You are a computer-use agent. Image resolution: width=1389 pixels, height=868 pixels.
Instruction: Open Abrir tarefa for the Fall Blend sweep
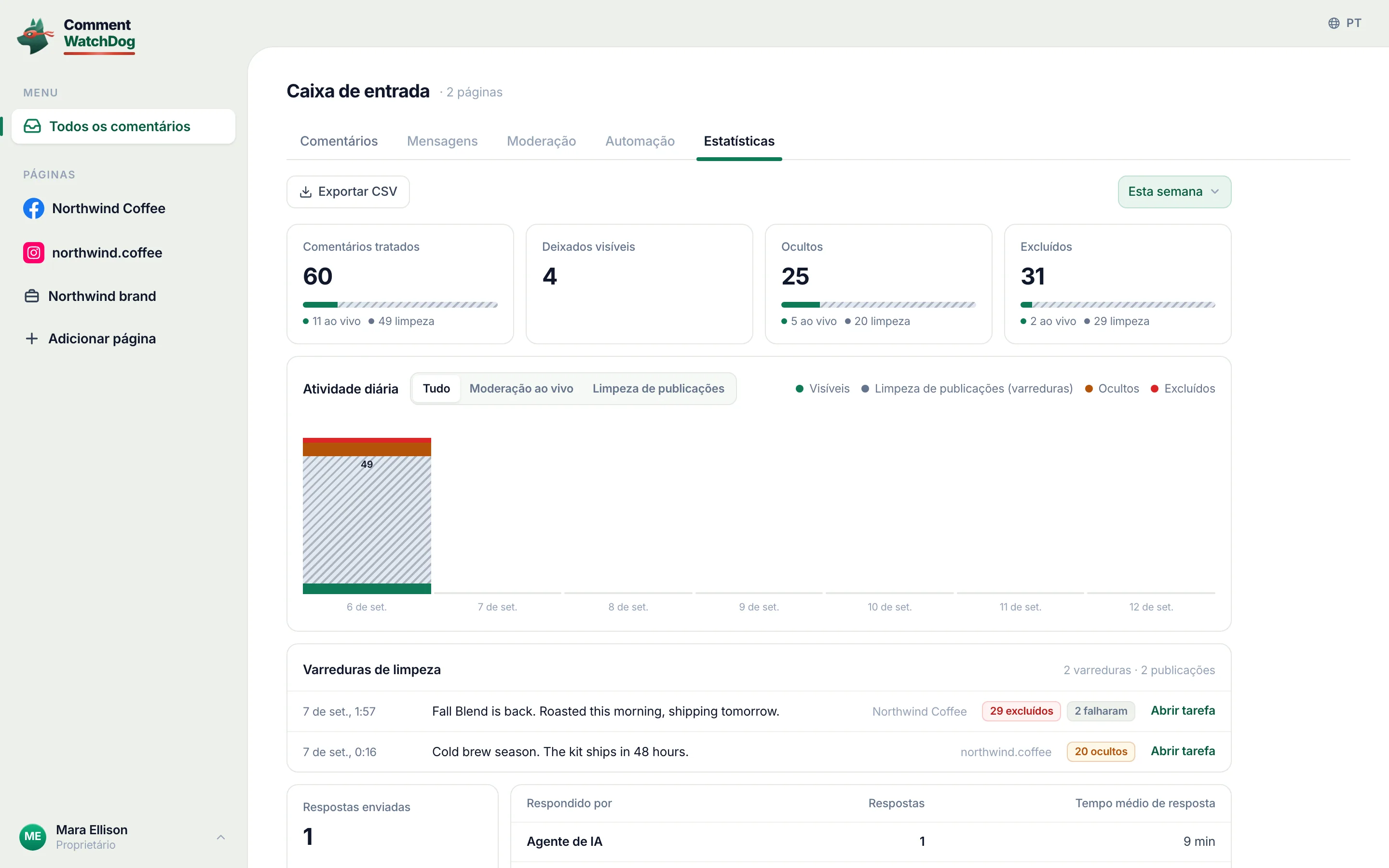click(x=1183, y=711)
